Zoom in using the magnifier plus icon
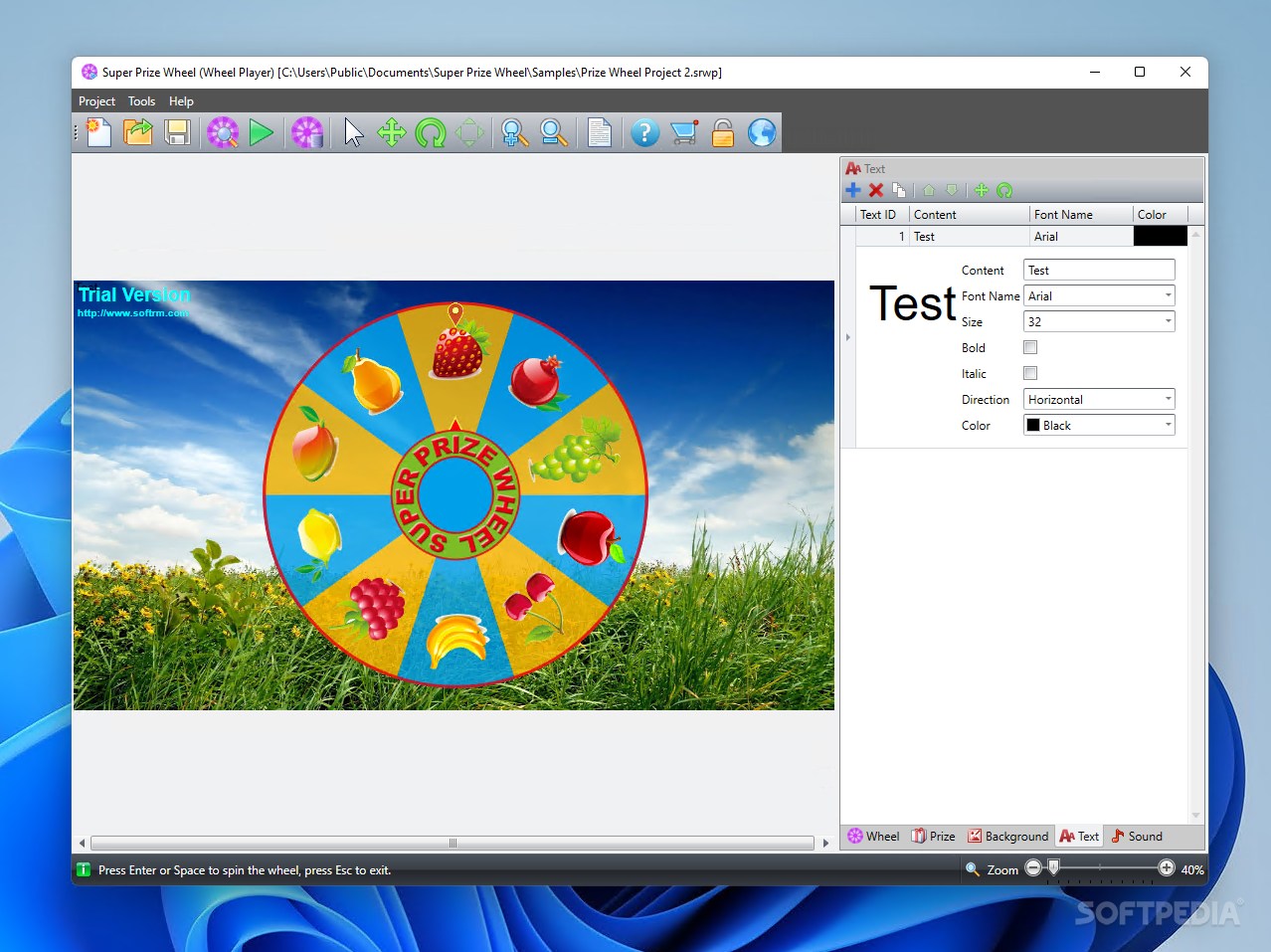 [x=515, y=132]
